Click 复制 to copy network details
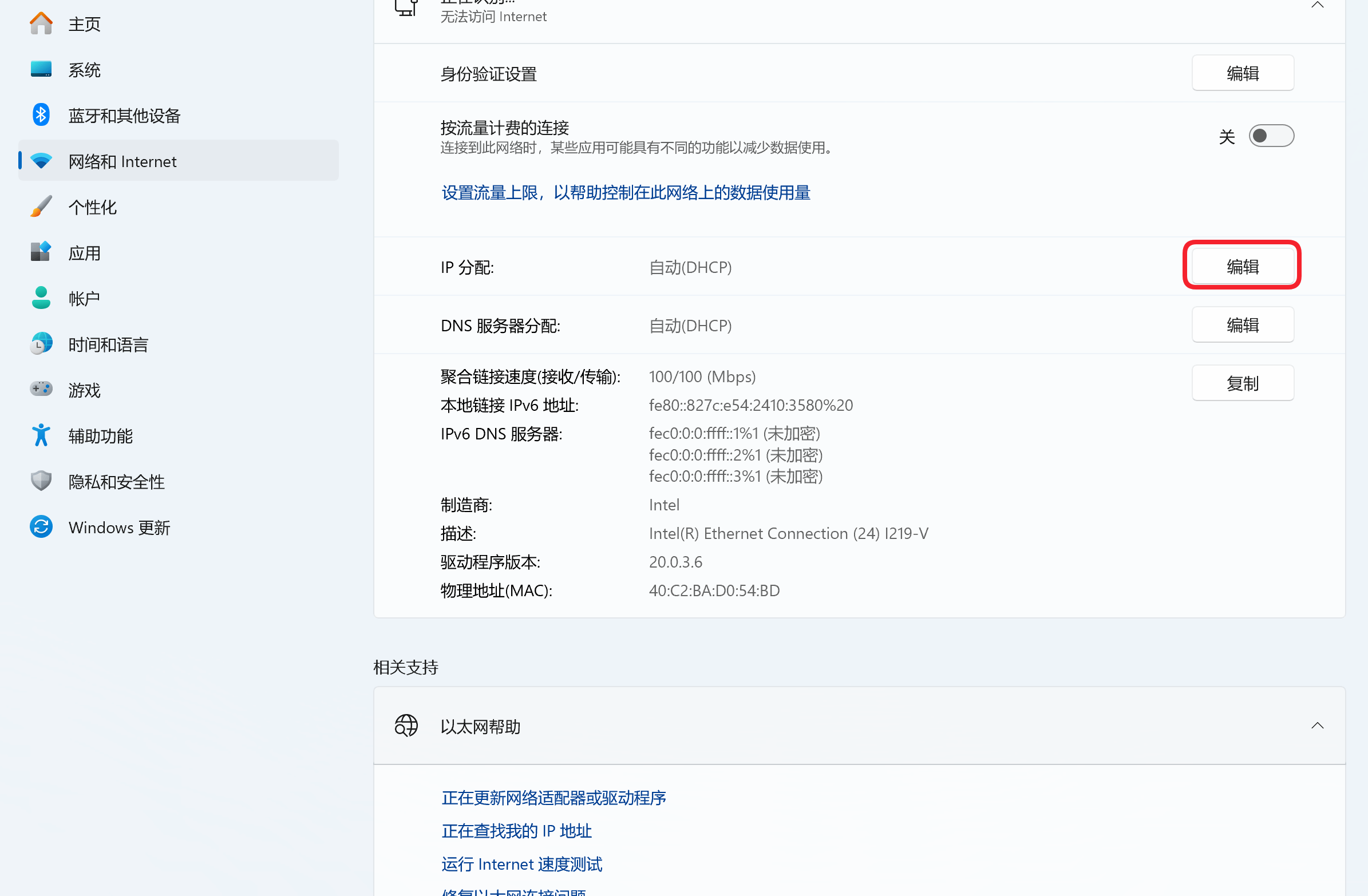 [1242, 383]
